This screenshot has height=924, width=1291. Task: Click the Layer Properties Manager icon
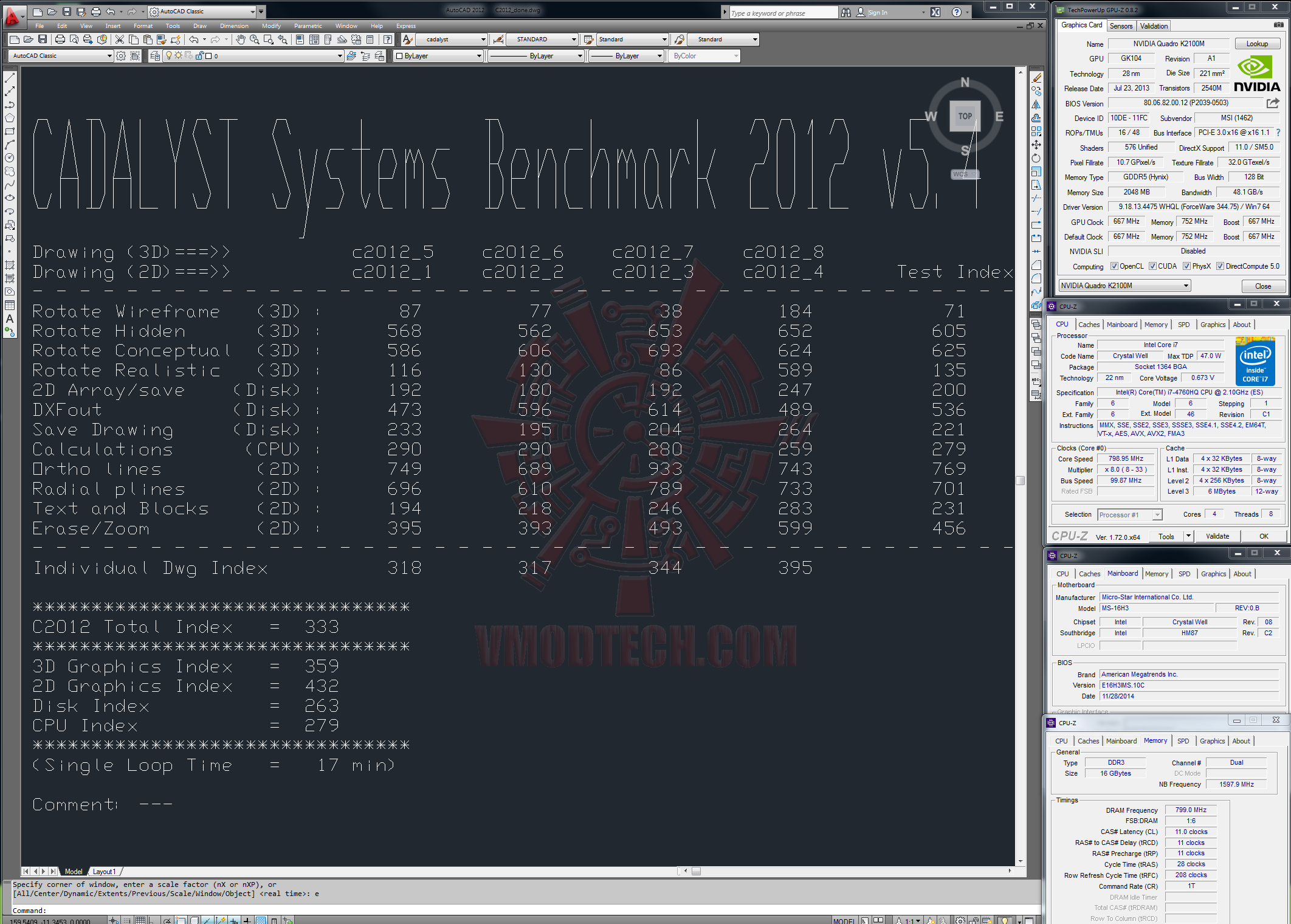pyautogui.click(x=155, y=56)
